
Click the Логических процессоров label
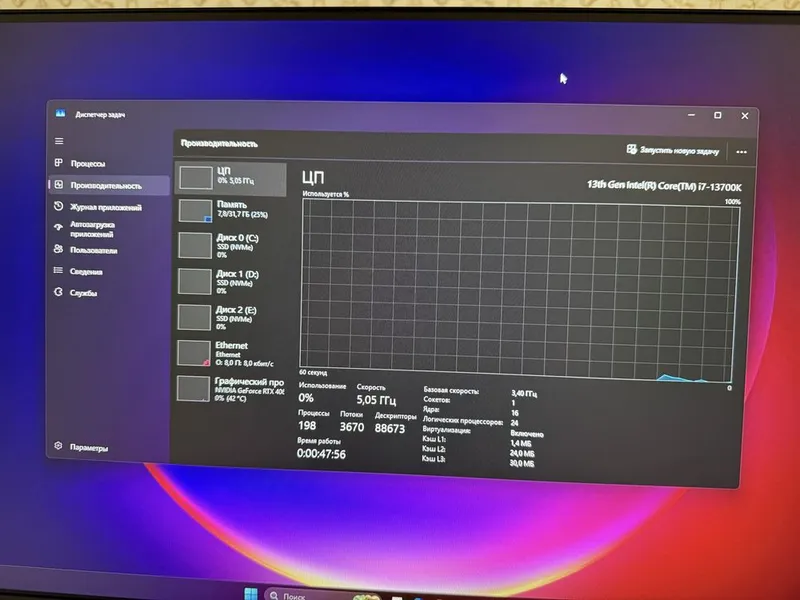[463, 420]
